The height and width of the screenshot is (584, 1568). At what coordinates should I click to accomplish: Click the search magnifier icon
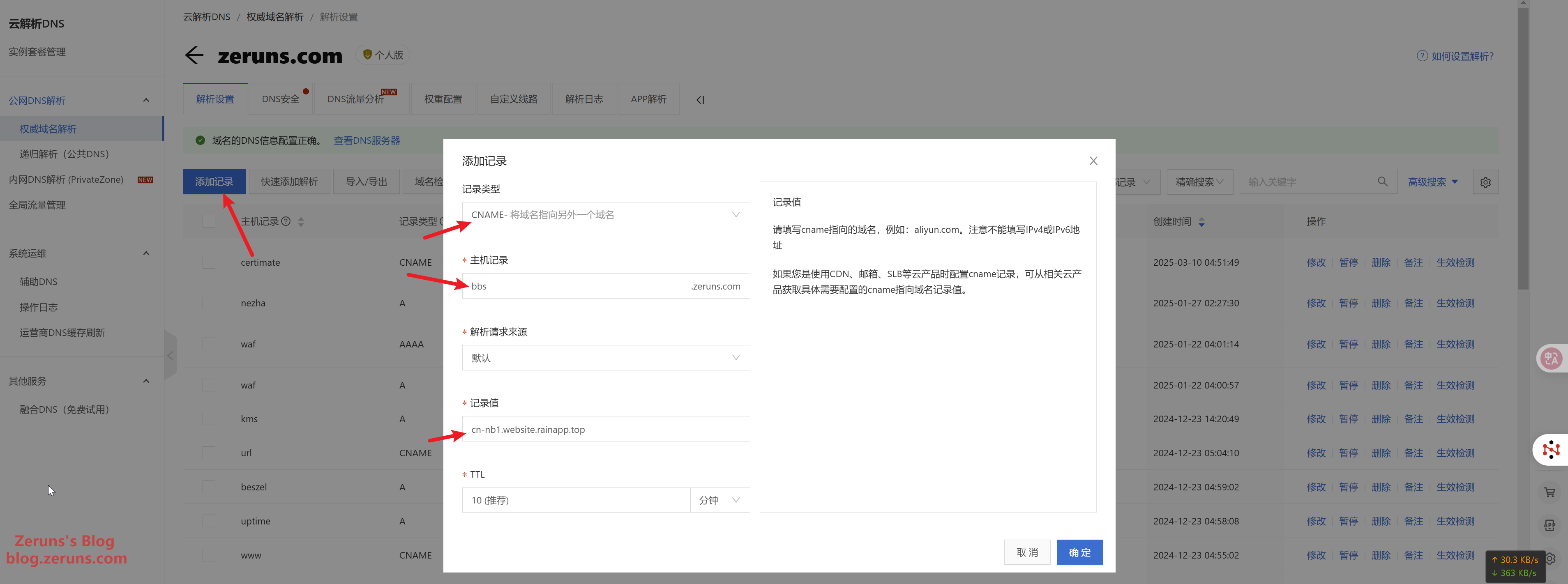pyautogui.click(x=1382, y=181)
